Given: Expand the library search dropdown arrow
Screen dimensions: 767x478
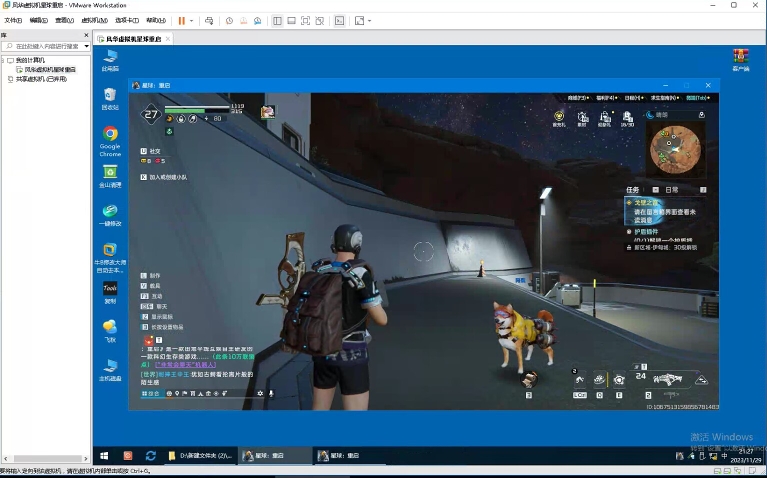Looking at the screenshot, I should click(86, 46).
